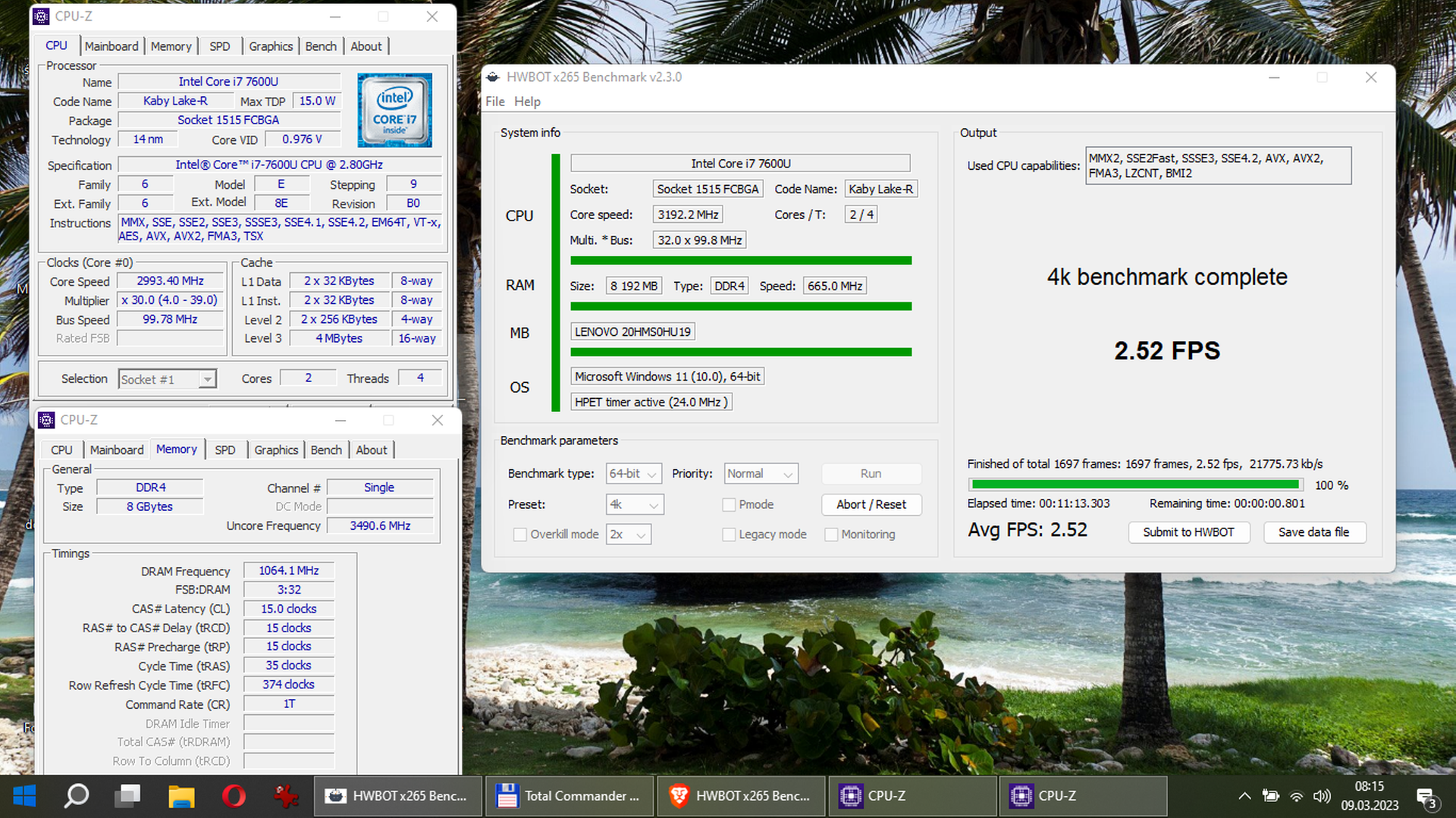Viewport: 1456px width, 818px height.
Task: Open Preset 4k dropdown
Action: pyautogui.click(x=635, y=505)
